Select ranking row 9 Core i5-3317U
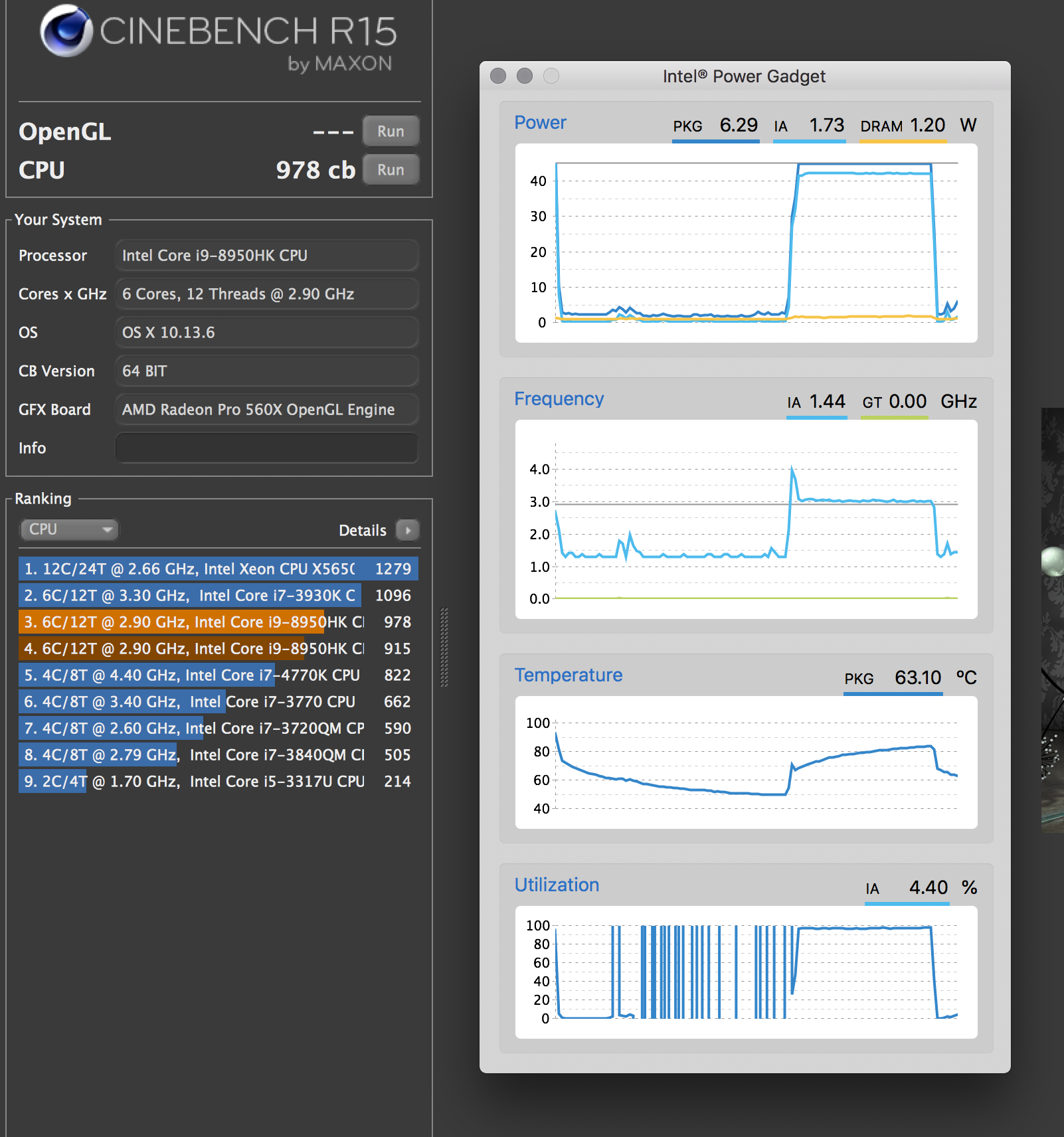 pyautogui.click(x=219, y=781)
